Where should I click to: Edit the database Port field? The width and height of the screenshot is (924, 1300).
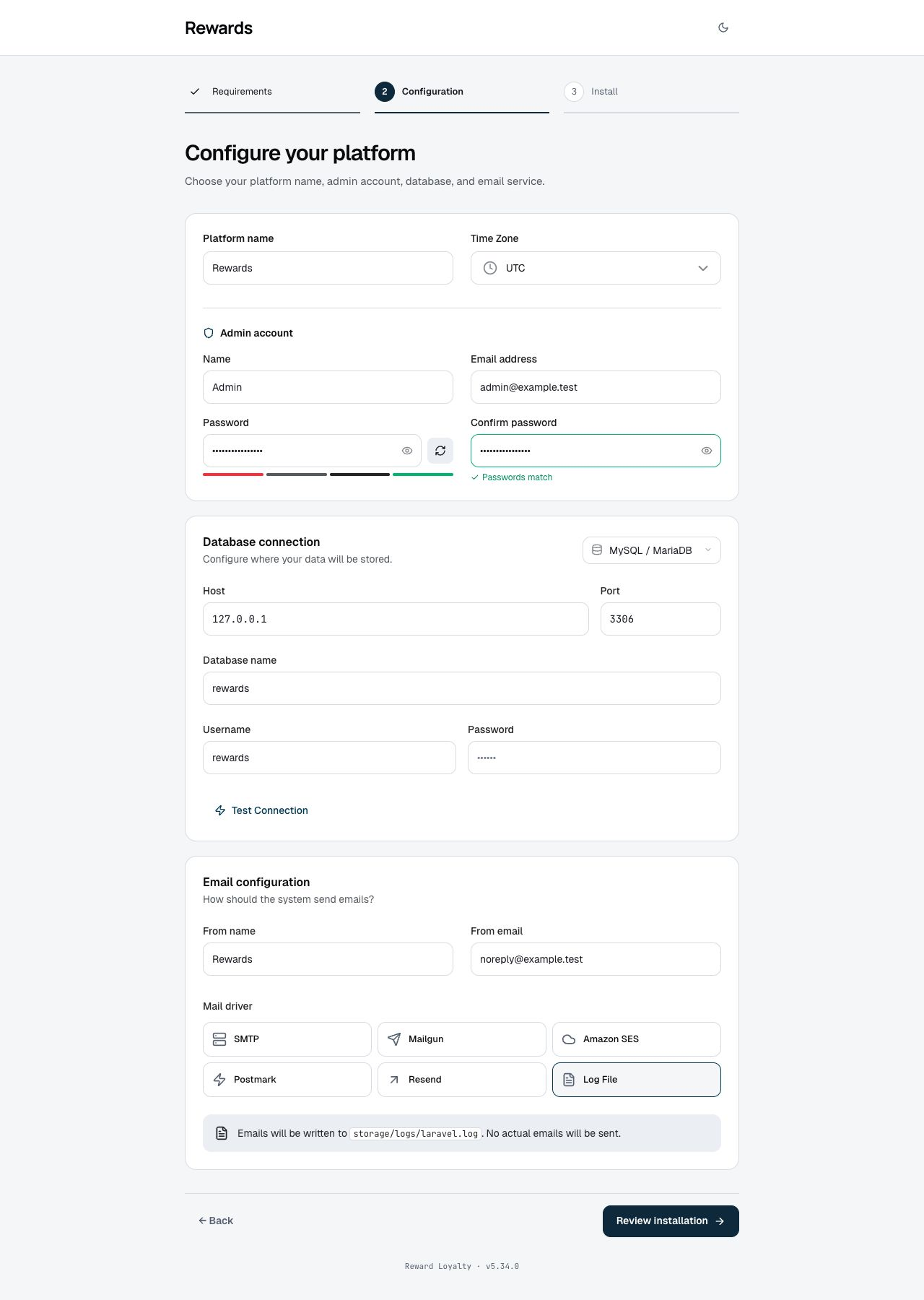click(661, 619)
